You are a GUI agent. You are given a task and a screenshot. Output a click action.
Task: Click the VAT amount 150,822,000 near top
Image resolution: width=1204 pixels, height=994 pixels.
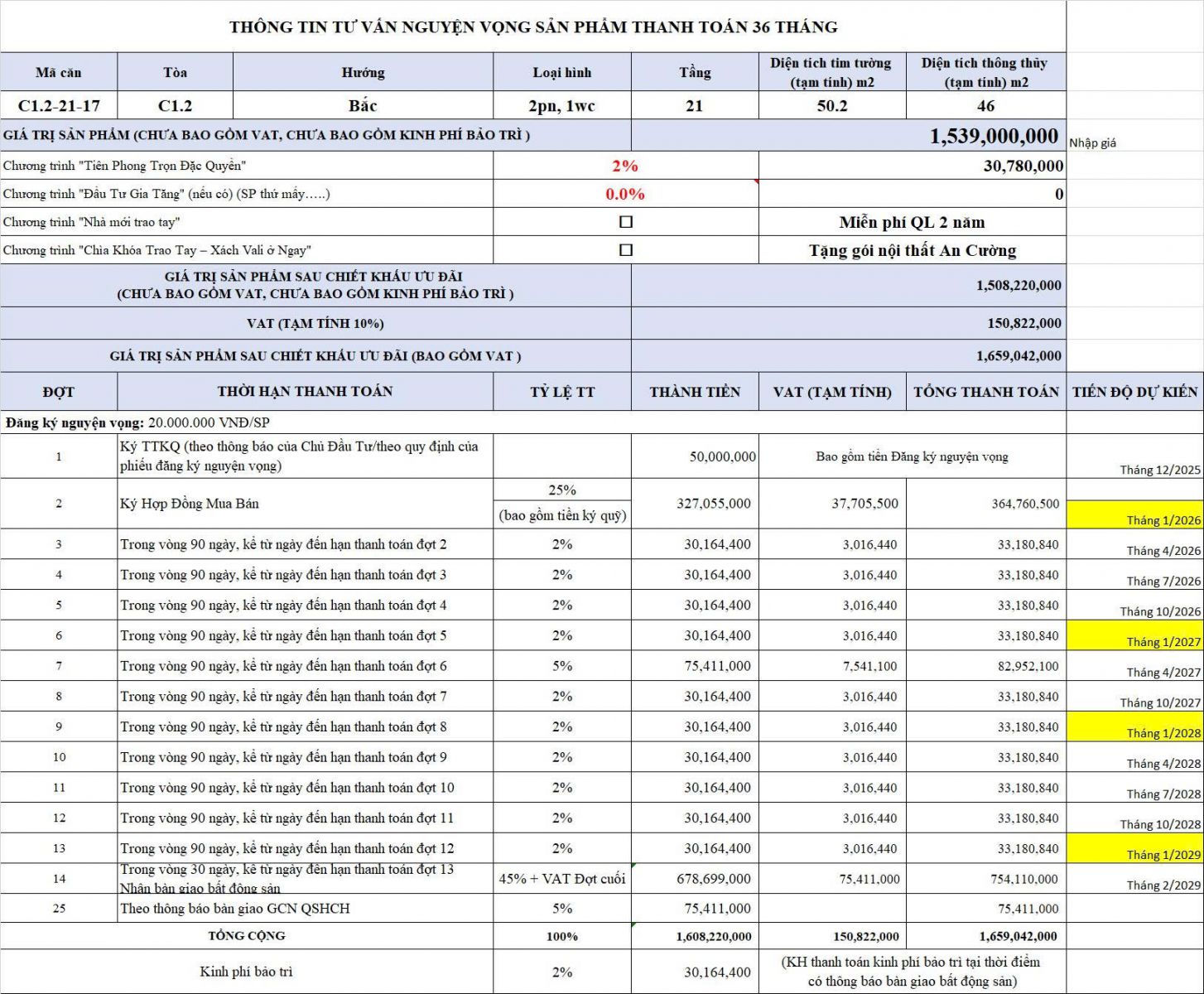coord(1023,323)
